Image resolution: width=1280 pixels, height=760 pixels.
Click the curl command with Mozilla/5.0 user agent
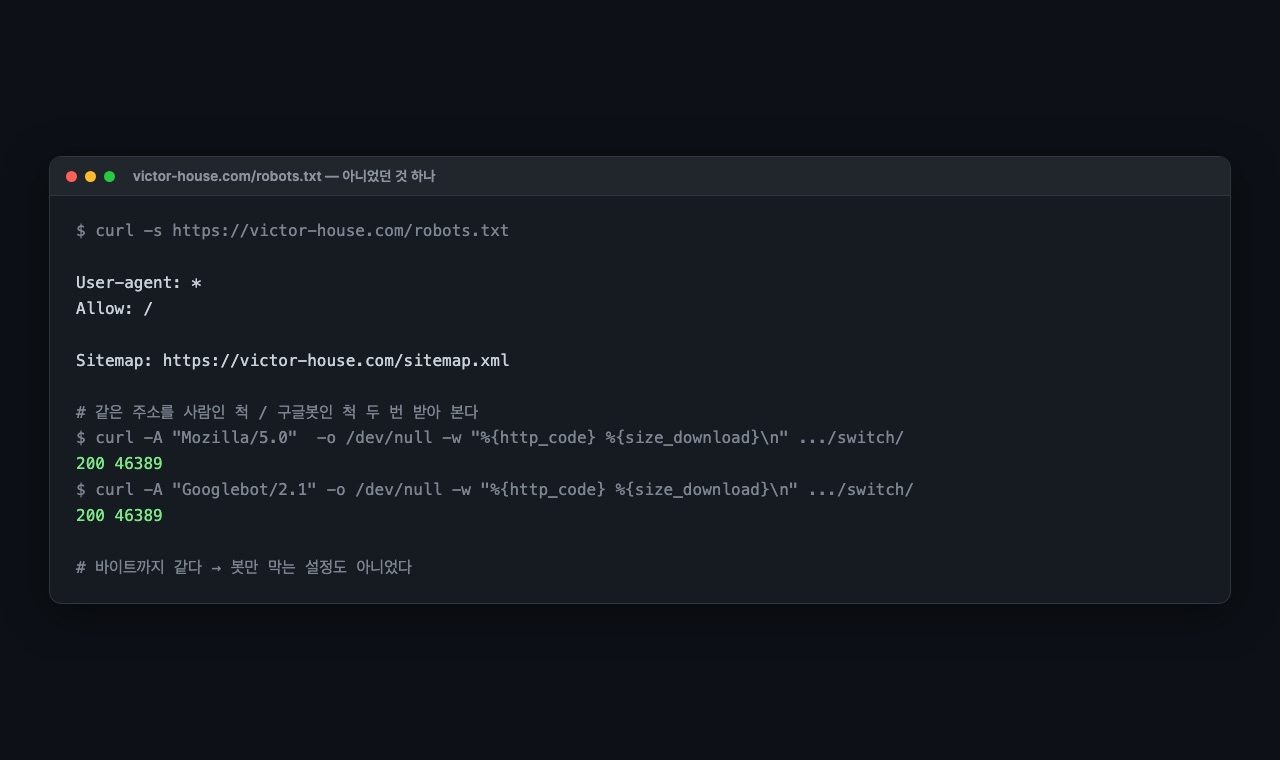490,438
